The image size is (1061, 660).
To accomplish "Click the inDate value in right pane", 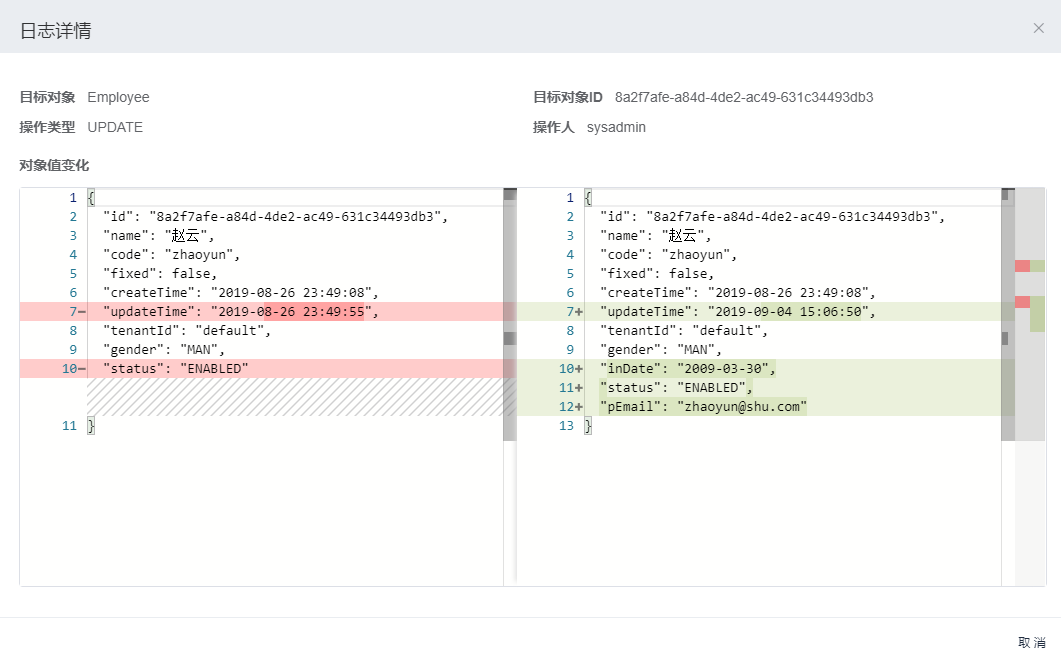I will click(x=723, y=369).
